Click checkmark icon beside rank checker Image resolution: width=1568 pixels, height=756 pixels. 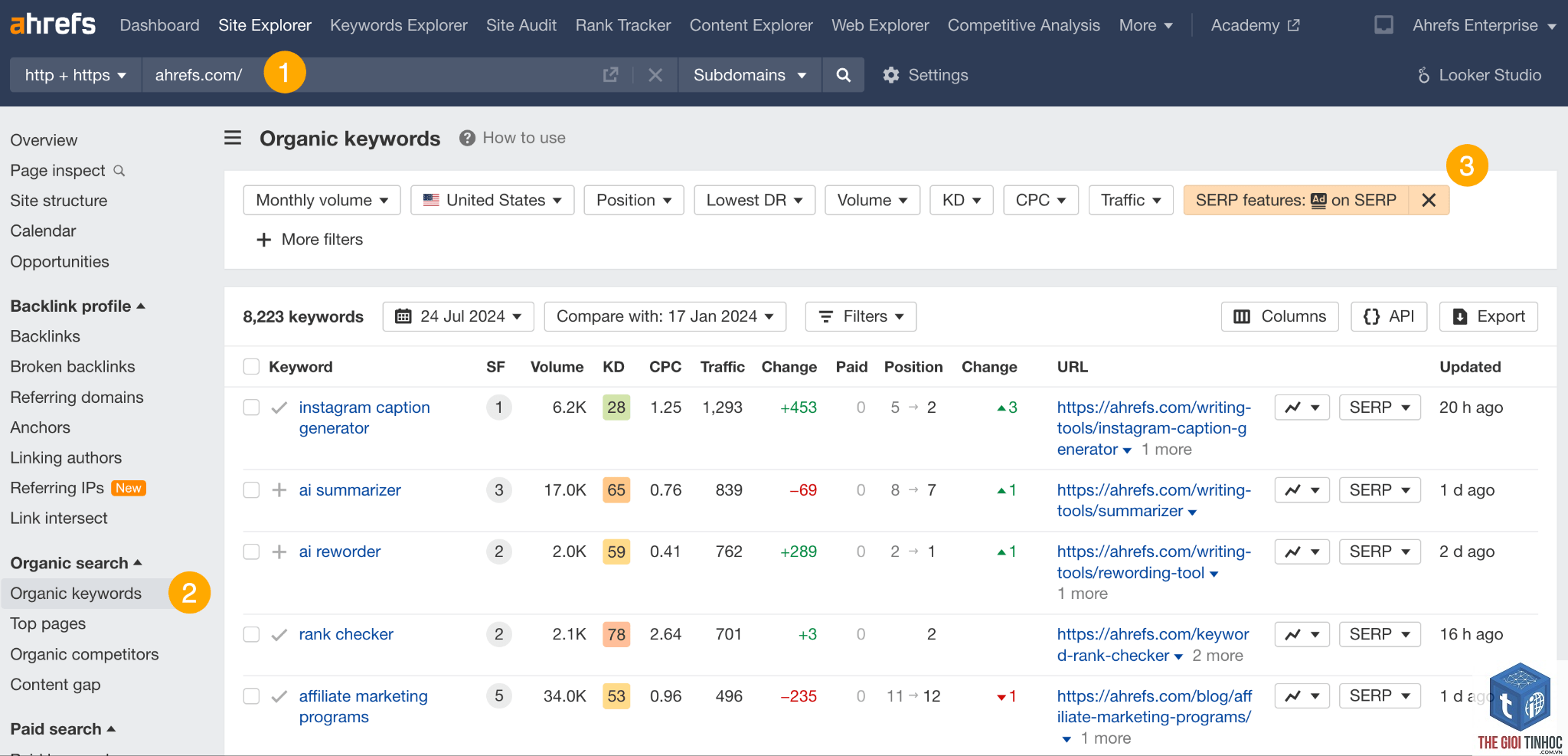(x=279, y=634)
